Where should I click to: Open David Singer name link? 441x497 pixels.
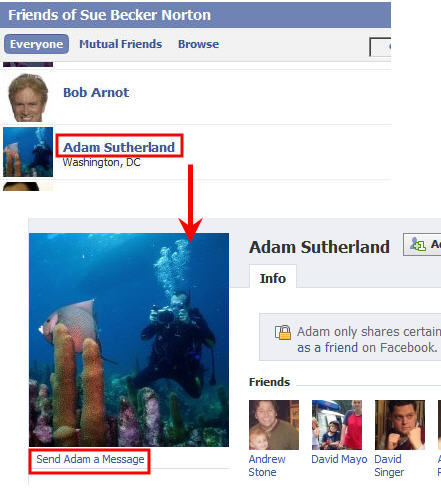(x=389, y=466)
